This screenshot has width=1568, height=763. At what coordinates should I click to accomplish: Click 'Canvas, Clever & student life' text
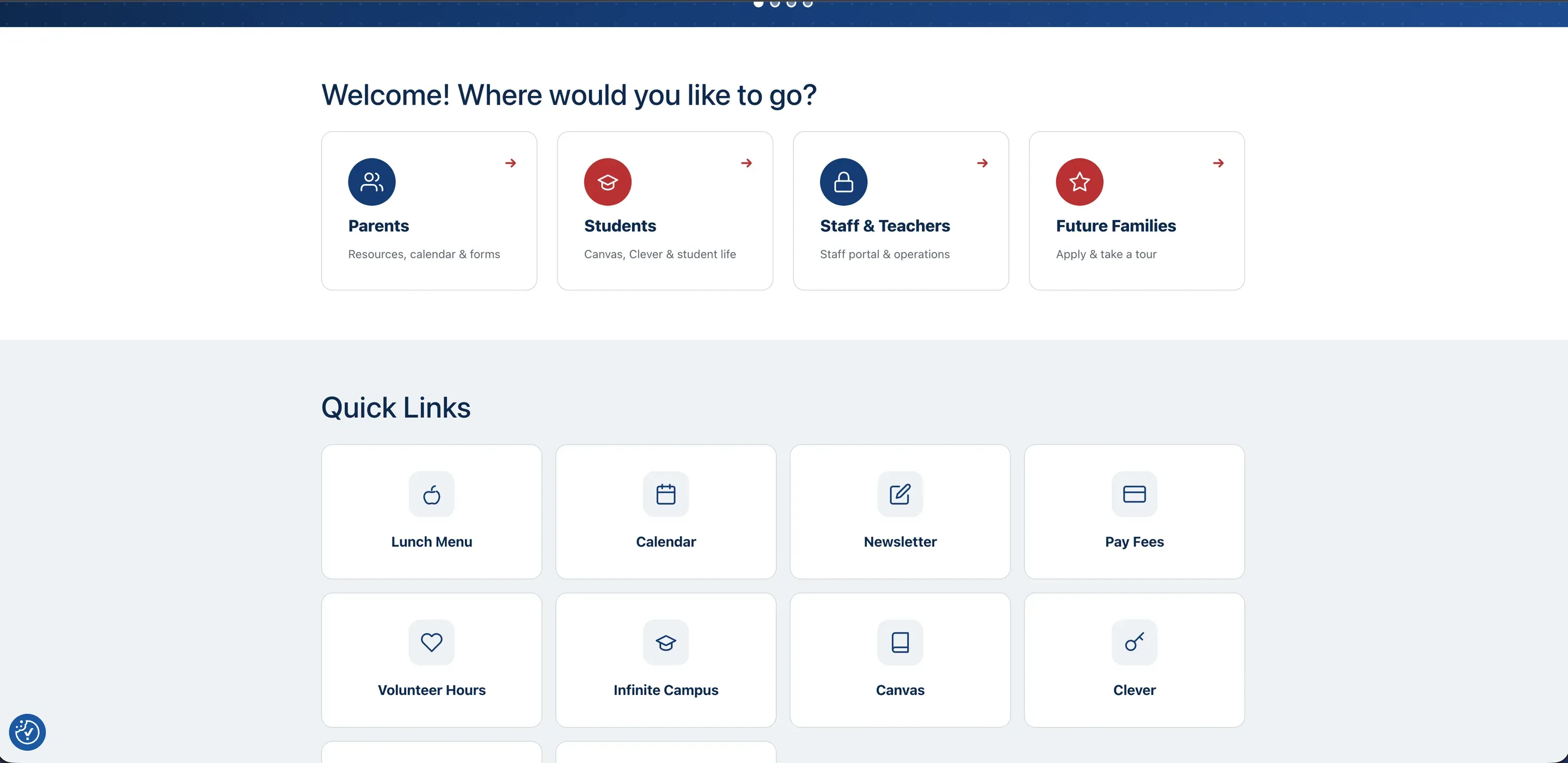click(660, 254)
